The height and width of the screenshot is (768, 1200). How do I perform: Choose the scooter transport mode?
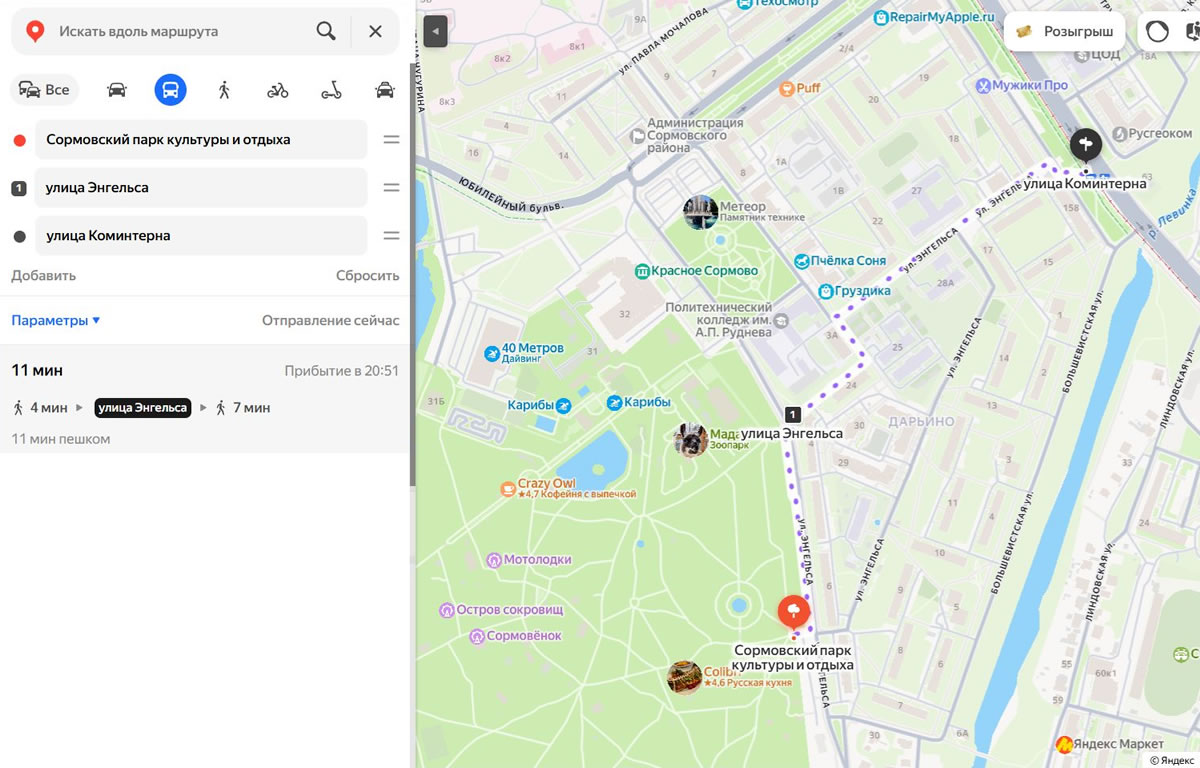click(x=331, y=90)
